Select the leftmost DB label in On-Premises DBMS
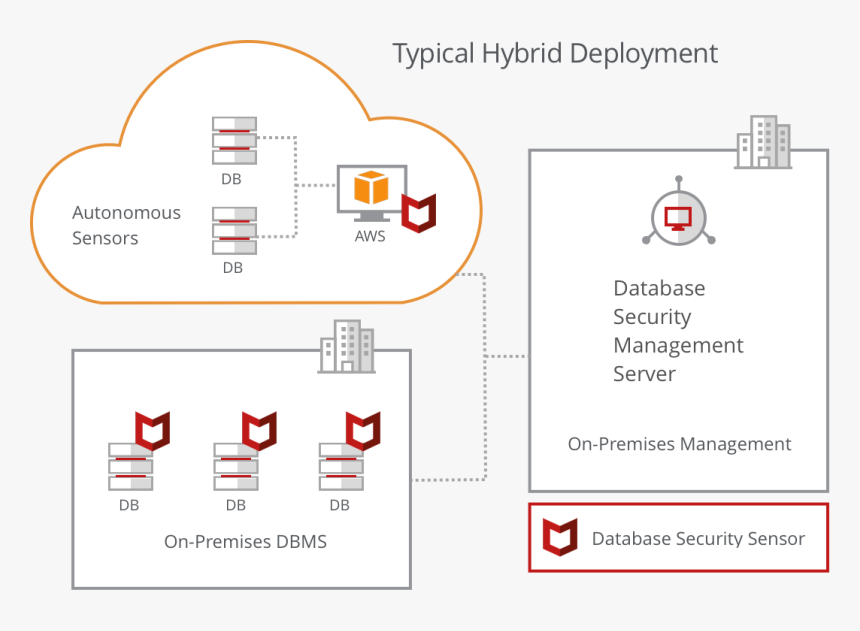This screenshot has height=631, width=860. [129, 506]
